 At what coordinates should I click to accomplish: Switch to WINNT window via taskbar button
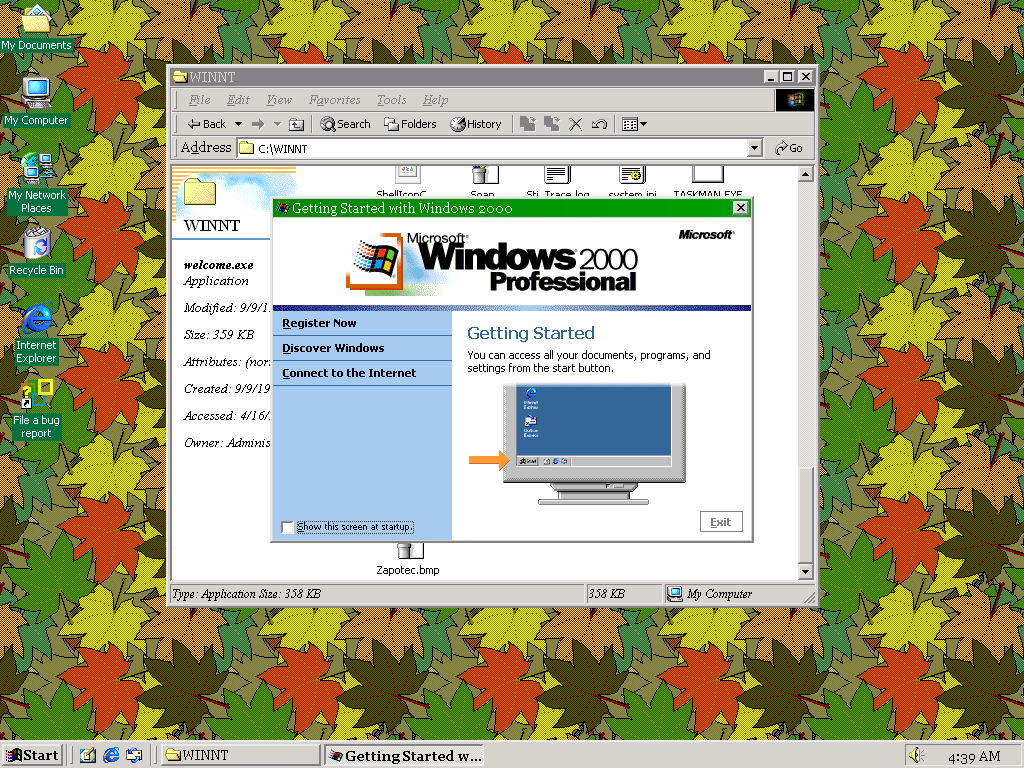click(x=240, y=756)
